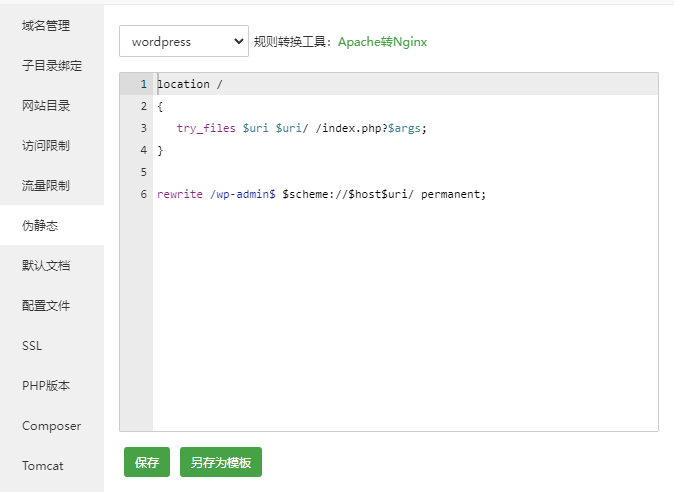Go to 流量限制 tab
The width and height of the screenshot is (674, 492).
46,185
